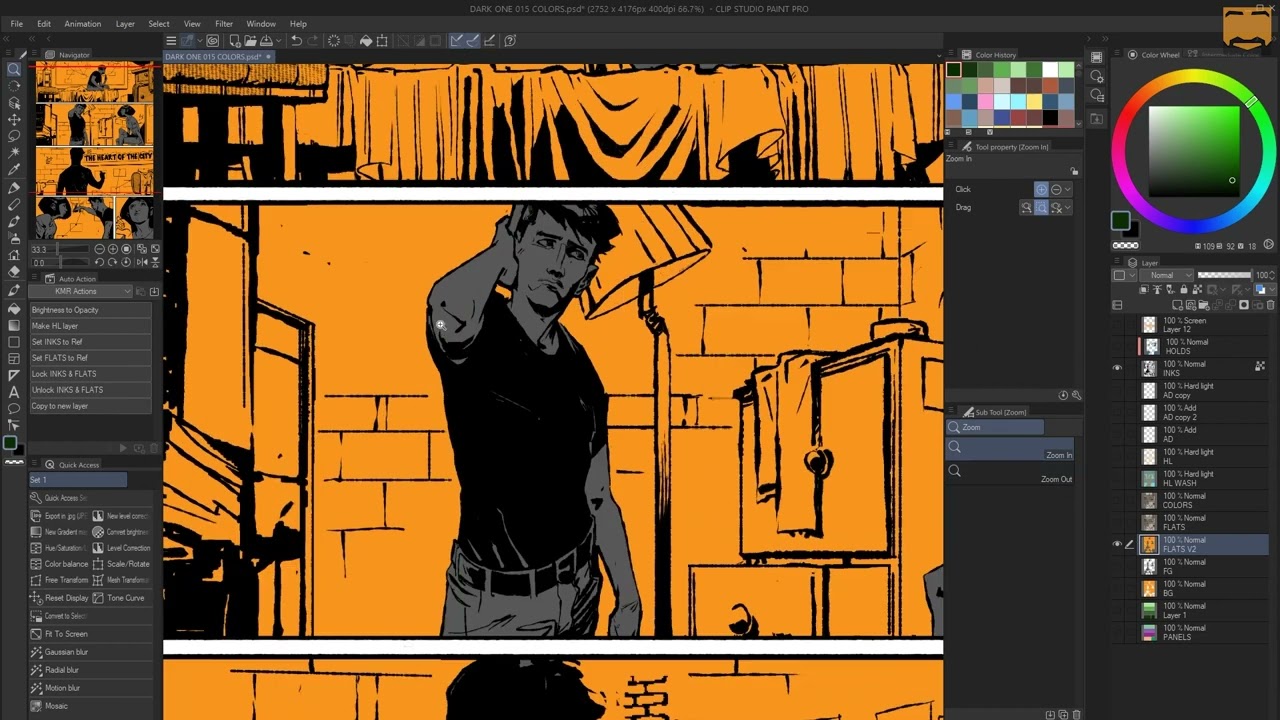Choose the Auto select magic wand tool
The height and width of the screenshot is (720, 1280).
pos(14,153)
